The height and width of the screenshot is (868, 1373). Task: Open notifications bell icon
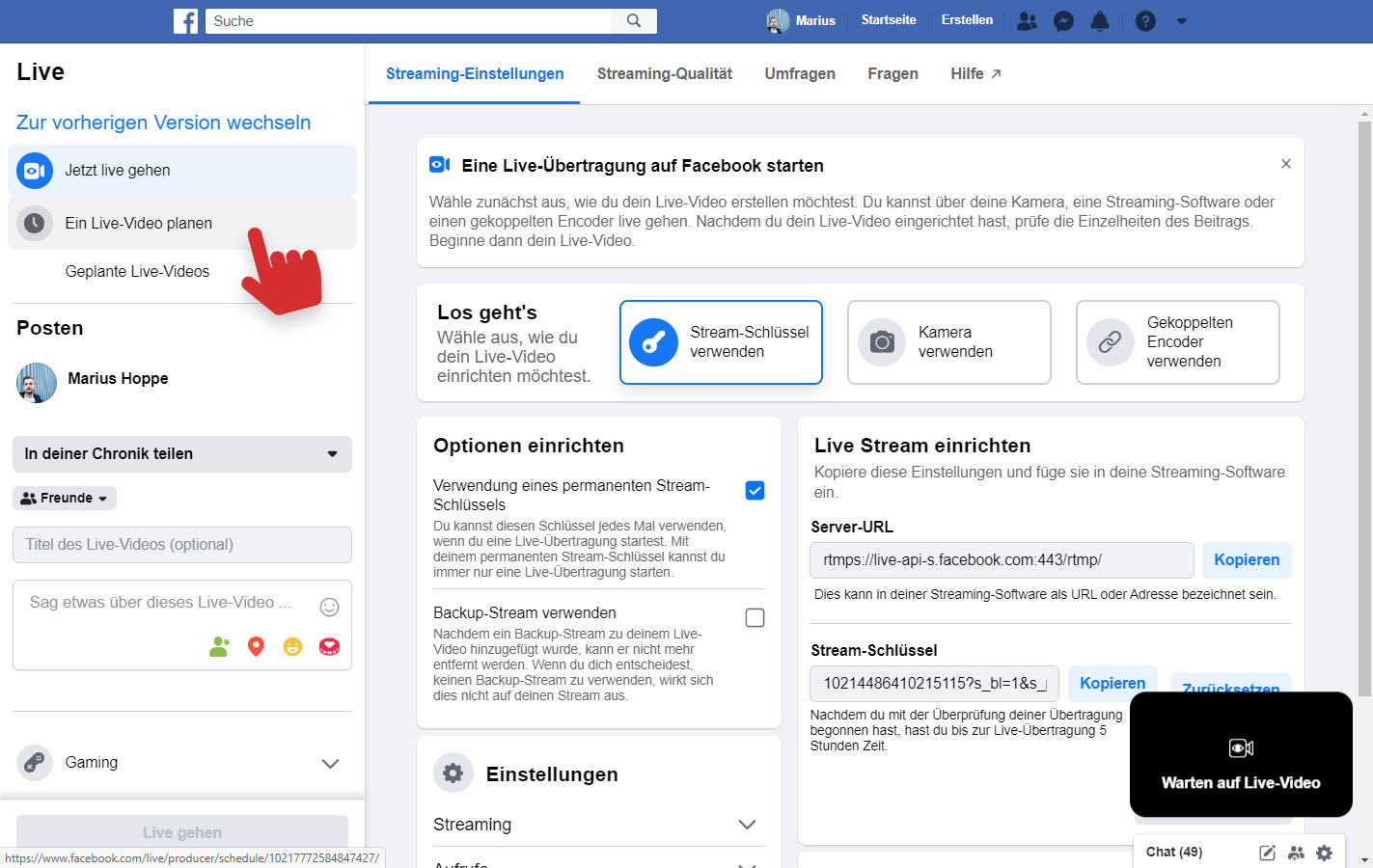coord(1100,21)
